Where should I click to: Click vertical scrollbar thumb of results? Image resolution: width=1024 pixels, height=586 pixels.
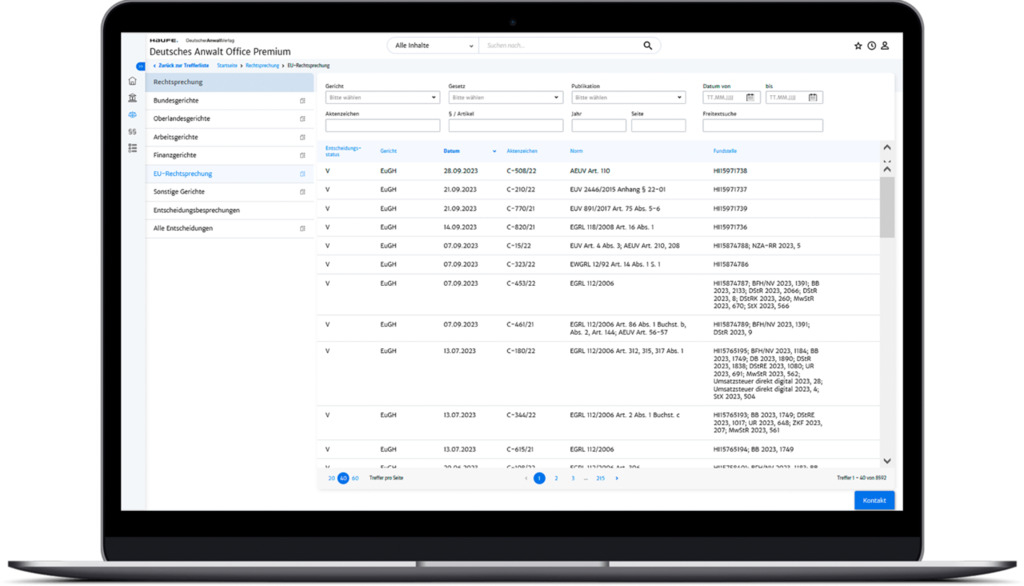click(x=887, y=207)
